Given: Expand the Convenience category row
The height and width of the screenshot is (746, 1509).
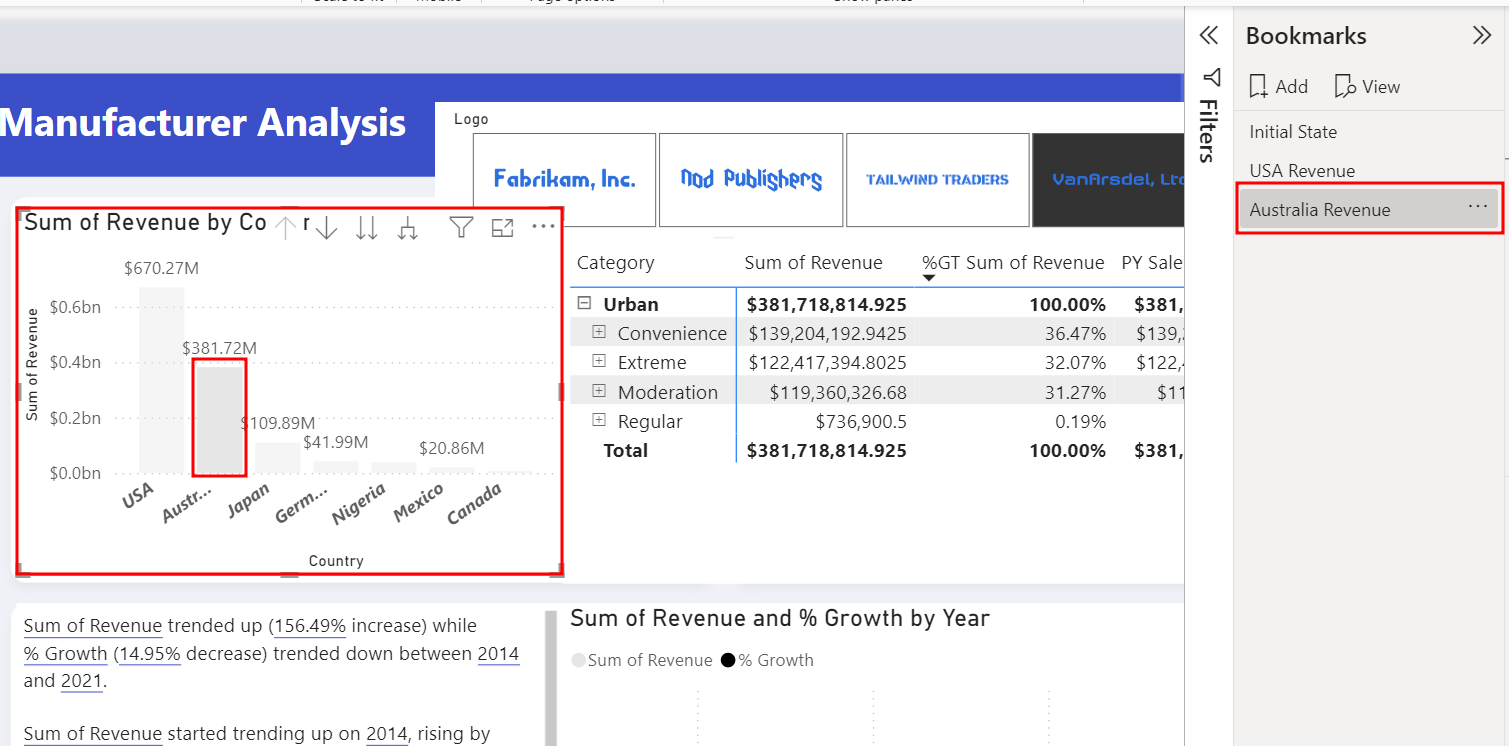Looking at the screenshot, I should pos(599,331).
